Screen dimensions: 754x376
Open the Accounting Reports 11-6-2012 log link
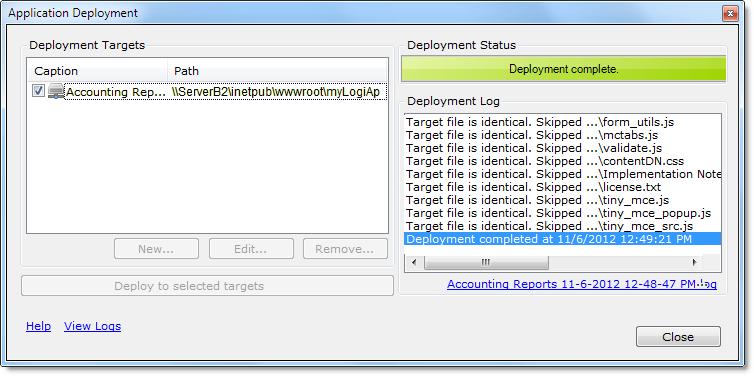coord(582,284)
